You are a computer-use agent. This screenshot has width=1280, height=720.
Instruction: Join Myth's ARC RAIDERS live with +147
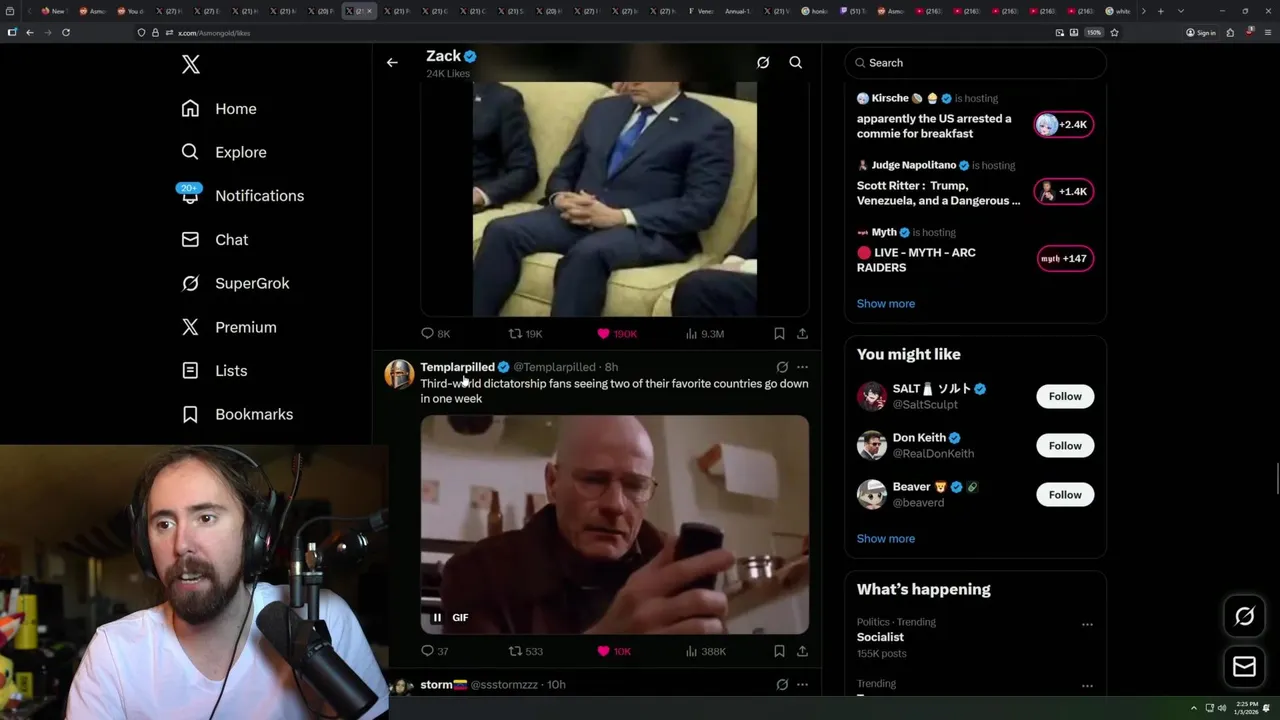point(1064,259)
